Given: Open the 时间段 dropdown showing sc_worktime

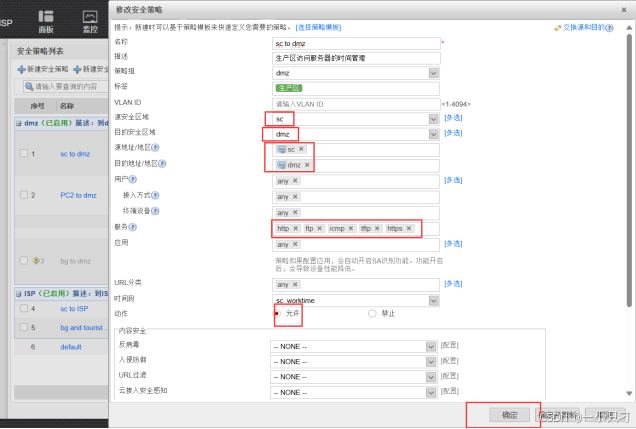Looking at the screenshot, I should click(x=434, y=300).
